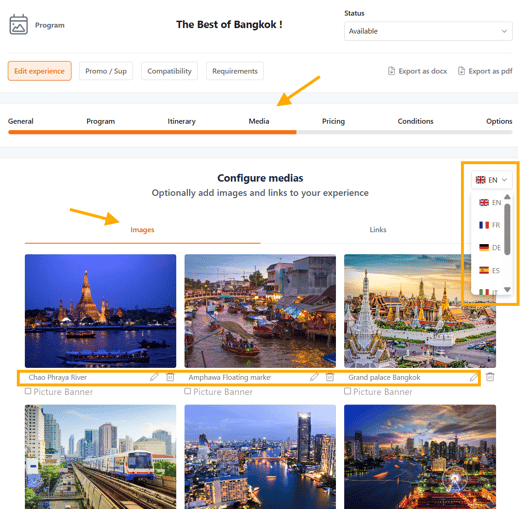Enable Picture Banner for Chao Phraya River

tap(28, 391)
